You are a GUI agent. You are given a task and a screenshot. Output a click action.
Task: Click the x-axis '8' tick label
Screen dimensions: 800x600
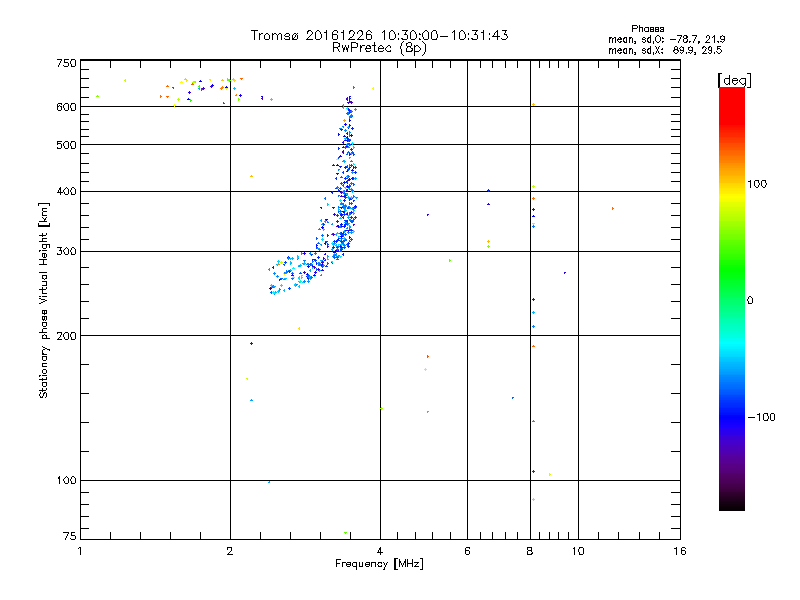pos(530,551)
